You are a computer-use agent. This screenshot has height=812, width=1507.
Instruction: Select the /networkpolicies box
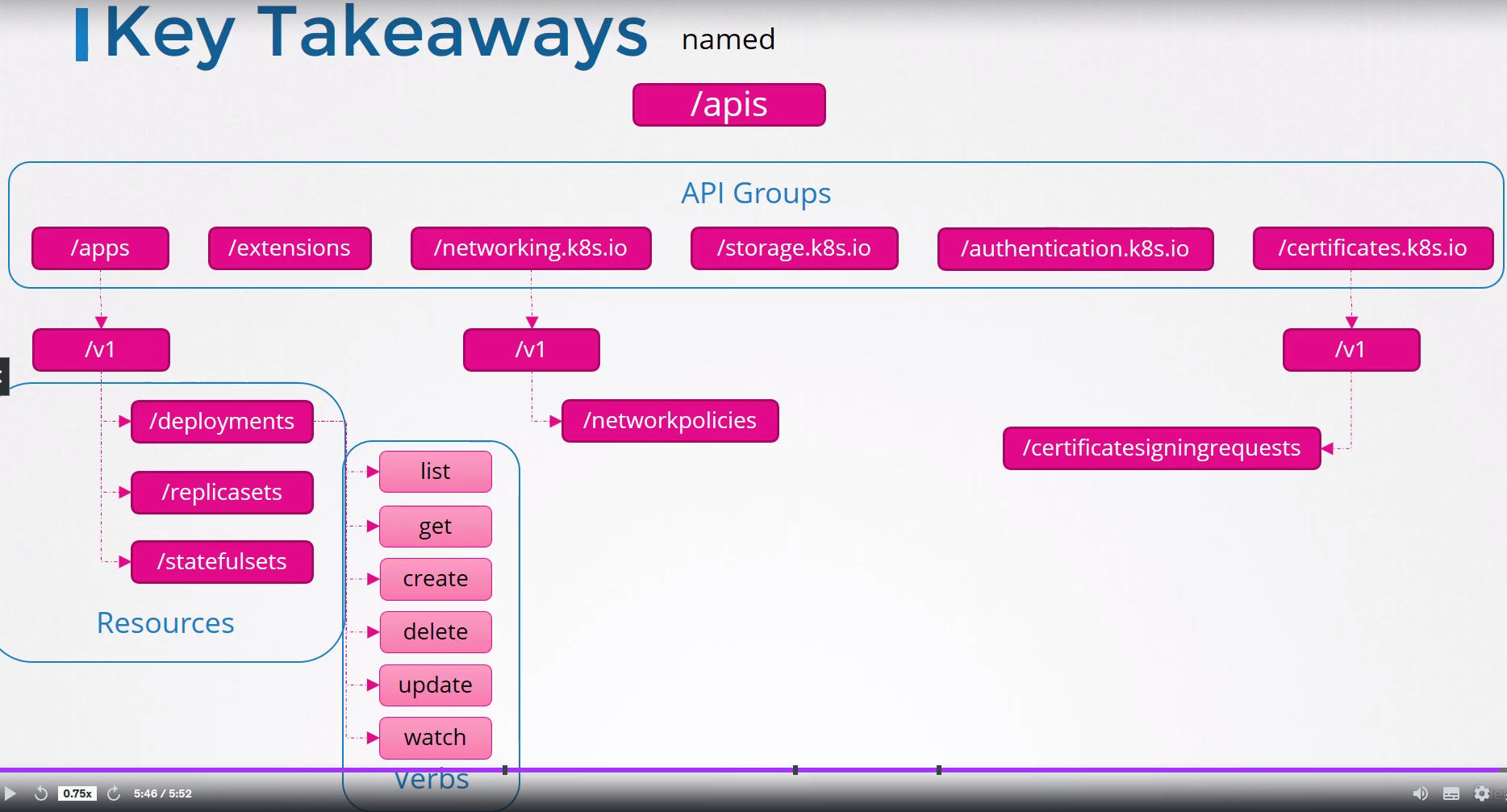point(670,421)
